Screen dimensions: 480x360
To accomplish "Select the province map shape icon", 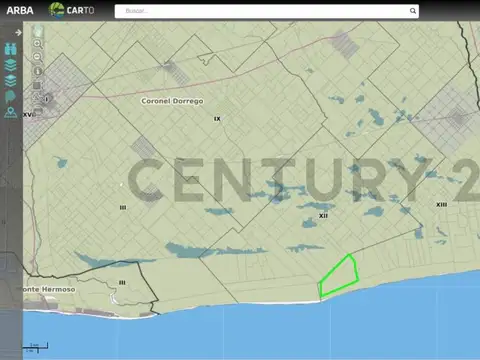I will (x=10, y=97).
